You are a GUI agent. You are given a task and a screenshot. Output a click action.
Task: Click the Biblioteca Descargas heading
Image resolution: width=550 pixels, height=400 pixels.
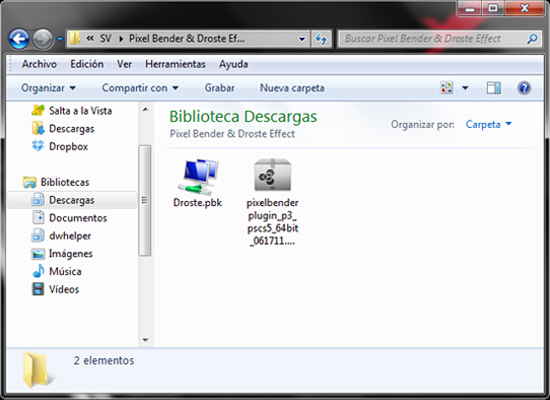pyautogui.click(x=243, y=117)
